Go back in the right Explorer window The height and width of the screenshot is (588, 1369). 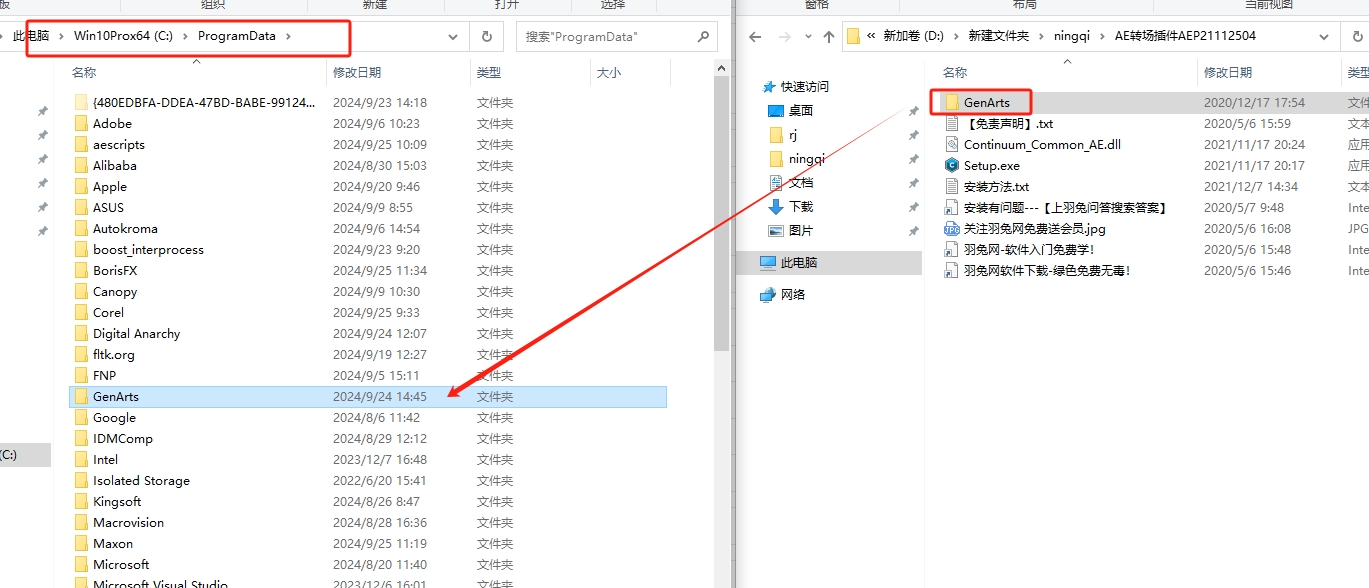click(755, 37)
